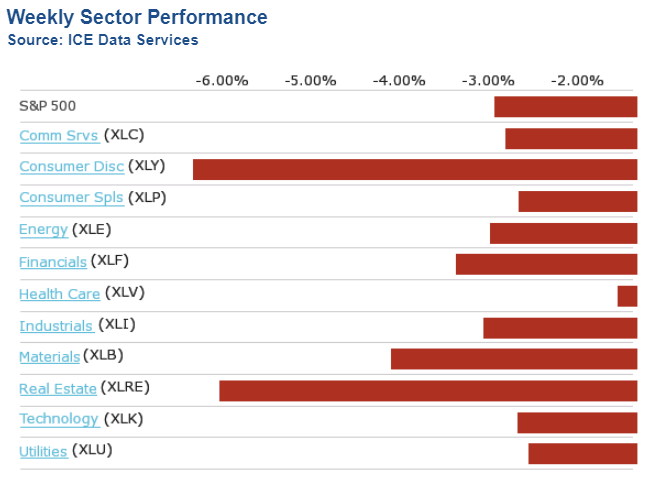The image size is (652, 488).
Task: Click the -6.00% axis label
Action: (221, 80)
